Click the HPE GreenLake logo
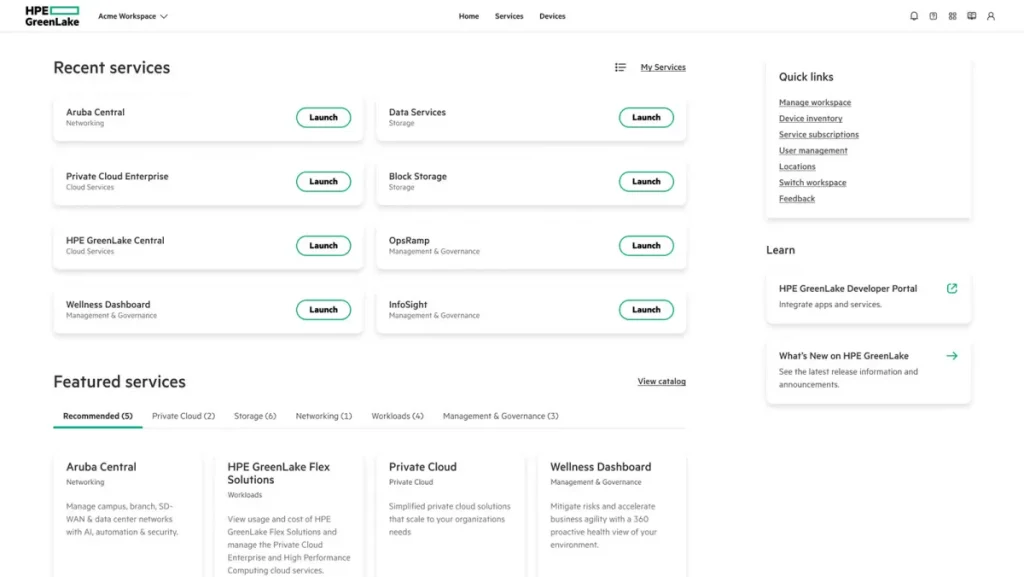Image resolution: width=1024 pixels, height=577 pixels. [52, 16]
